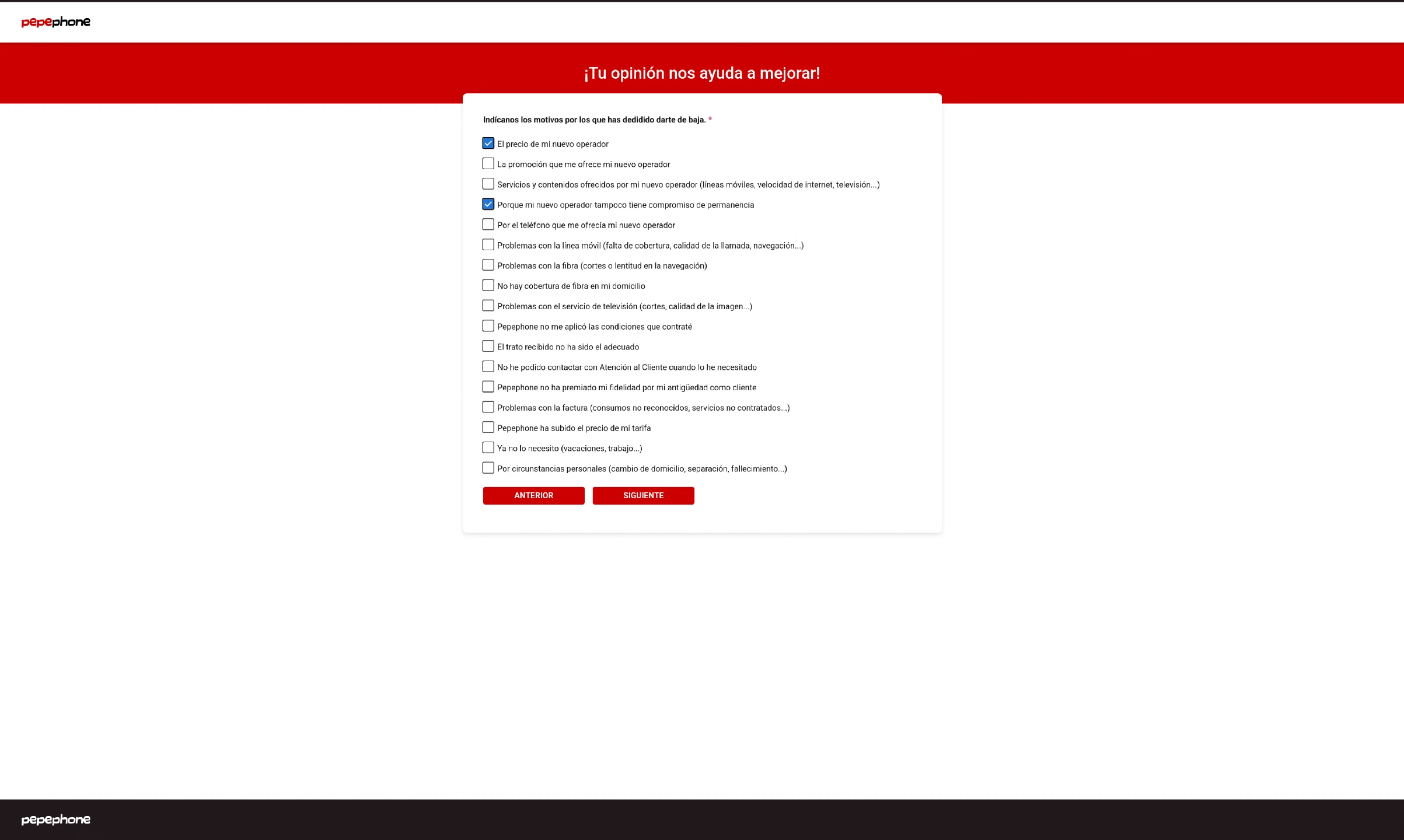Uncheck 'compromiso de permanencia' option
The height and width of the screenshot is (840, 1404).
pos(488,204)
